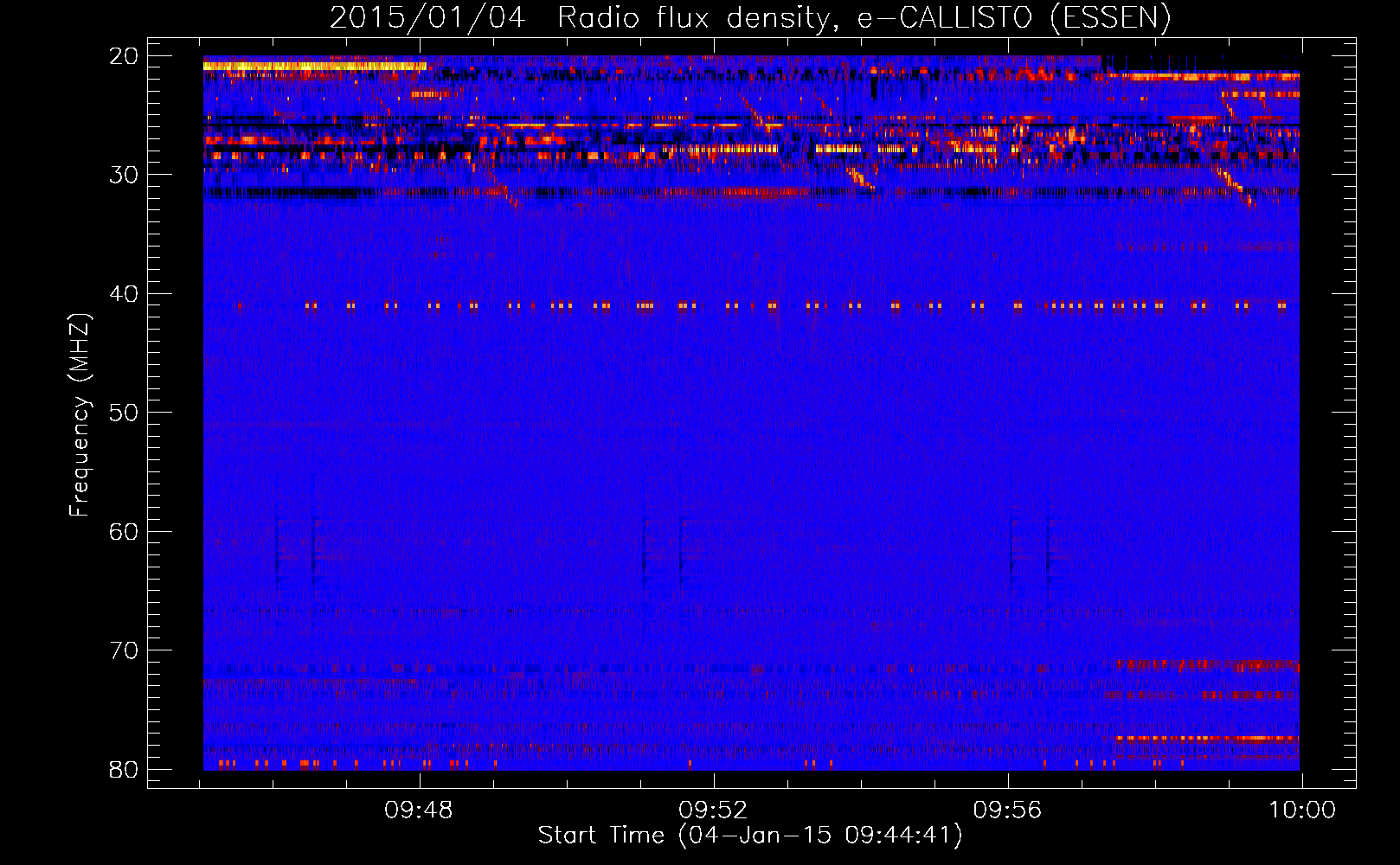Click the 50 MHz frequency tick label
Viewport: 1400px width, 865px height.
[124, 413]
